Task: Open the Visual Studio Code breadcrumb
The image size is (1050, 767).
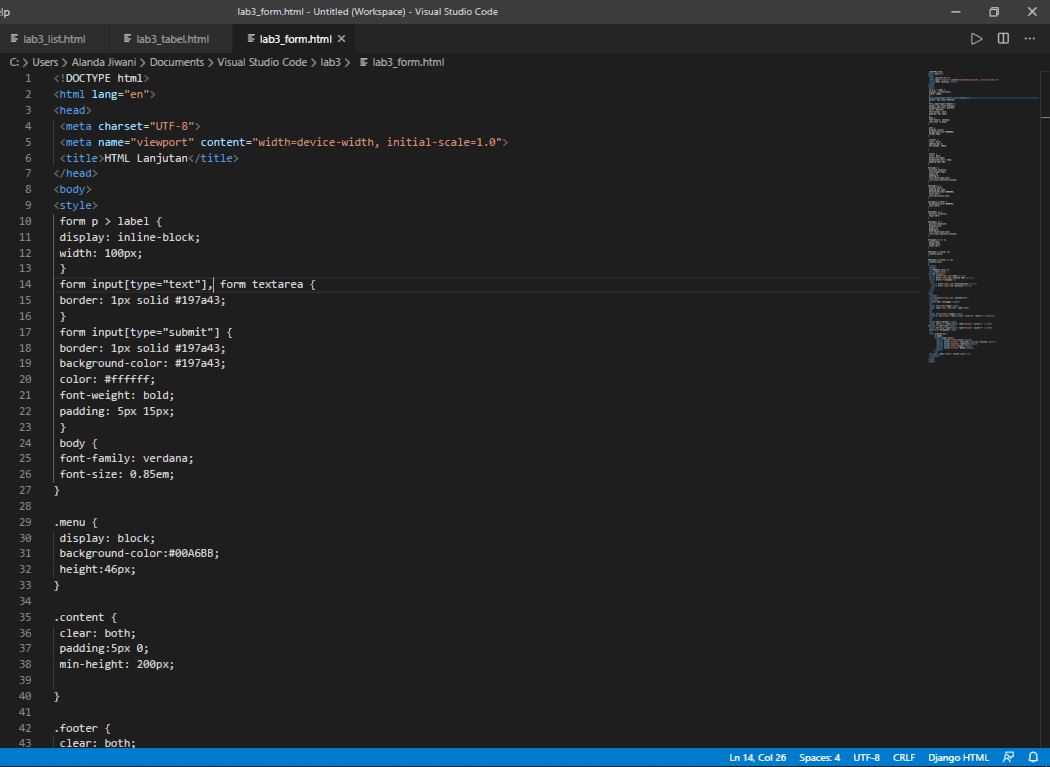Action: point(262,62)
